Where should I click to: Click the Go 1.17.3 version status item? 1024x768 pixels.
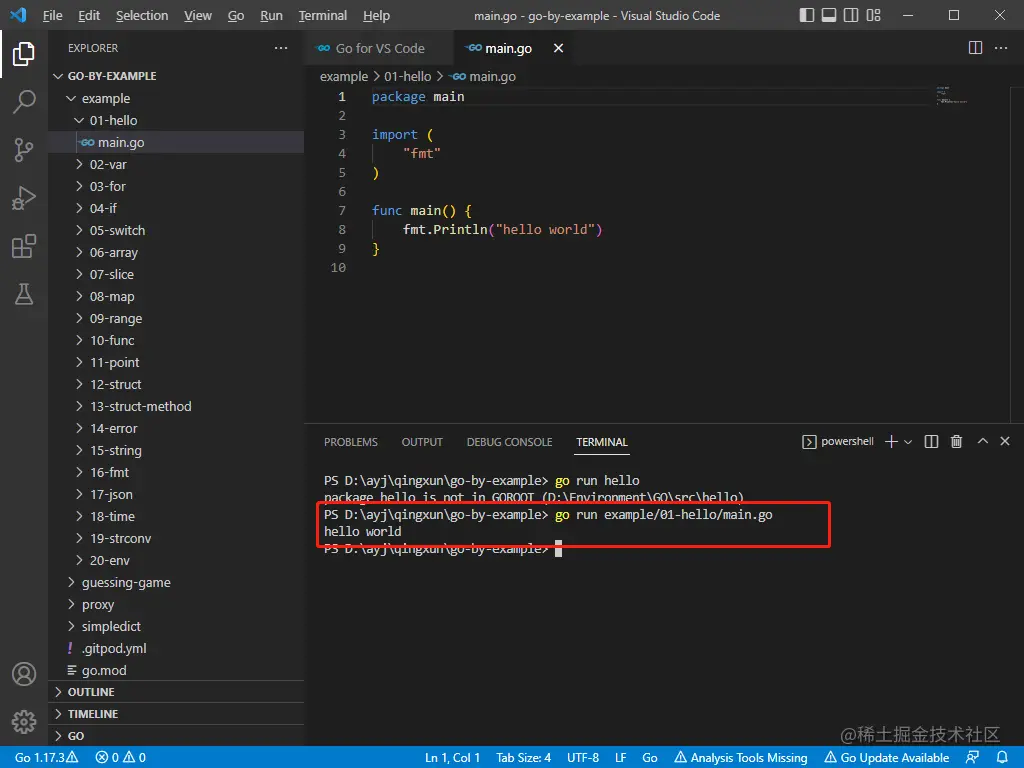click(x=46, y=758)
